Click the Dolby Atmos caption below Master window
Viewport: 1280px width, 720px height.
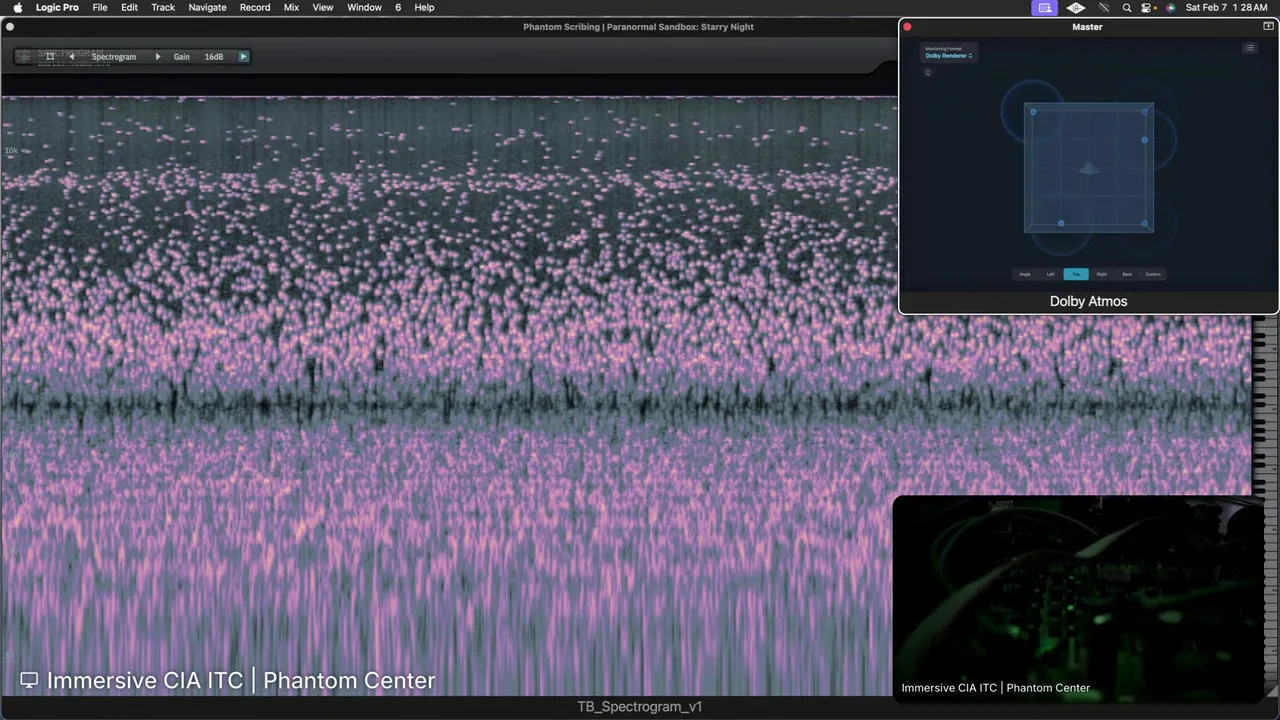(1088, 301)
